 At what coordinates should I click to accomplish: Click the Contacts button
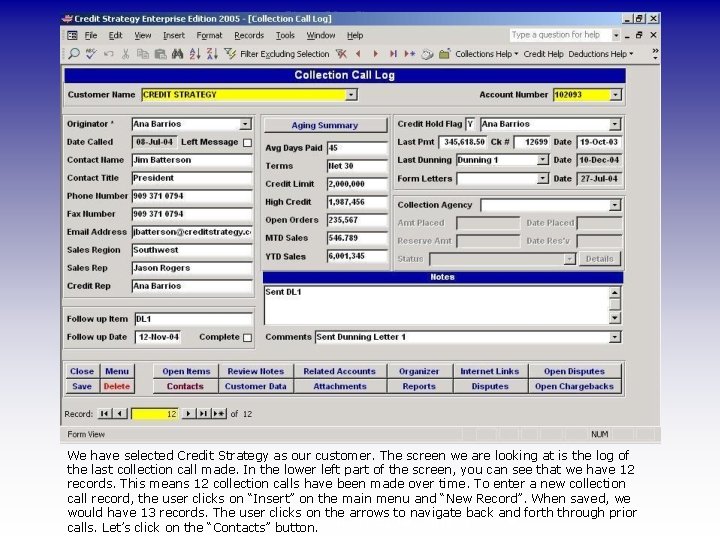pos(185,386)
